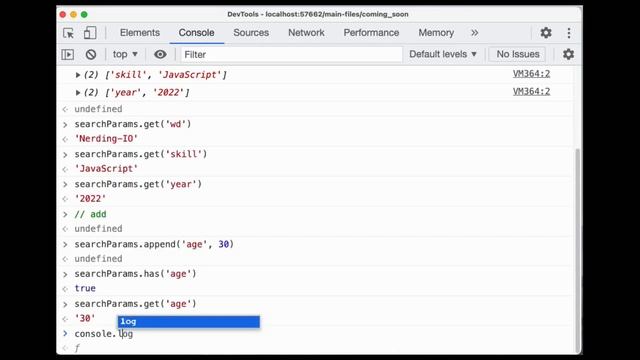Viewport: 640px width, 360px height.
Task: Click the // add comment line
Action: click(90, 214)
